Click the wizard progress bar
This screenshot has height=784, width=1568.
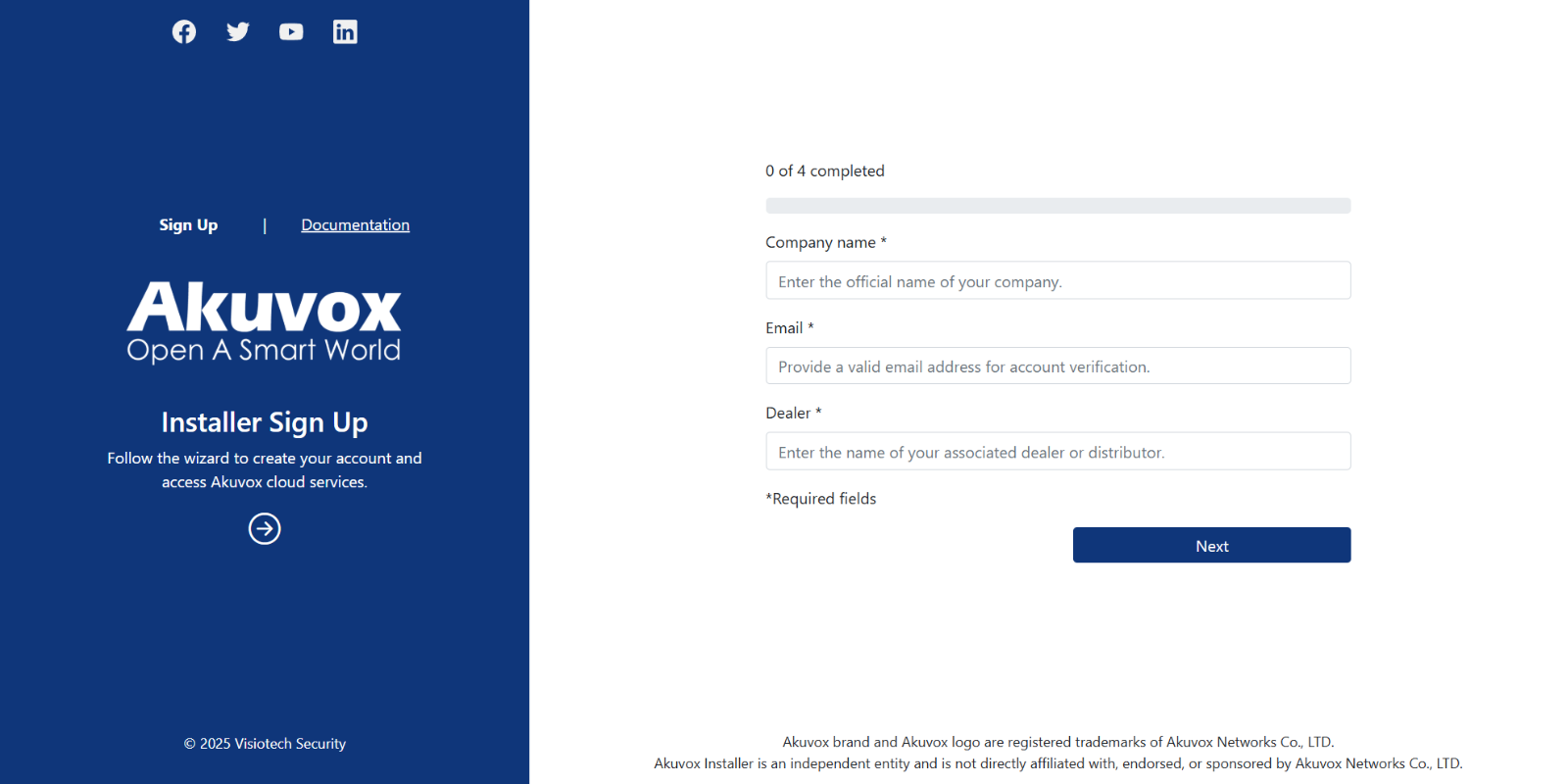pyautogui.click(x=1057, y=206)
